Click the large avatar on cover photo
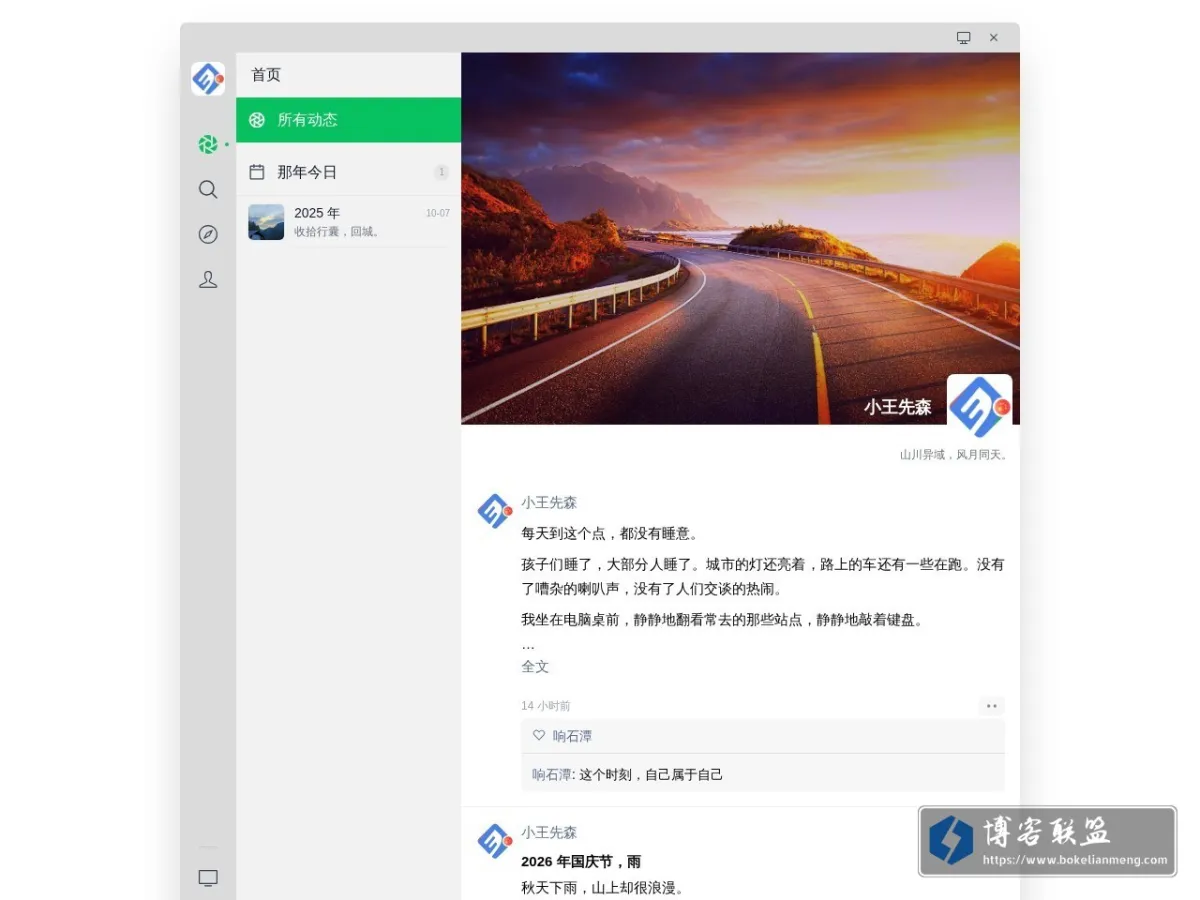Viewport: 1200px width, 900px height. point(980,407)
